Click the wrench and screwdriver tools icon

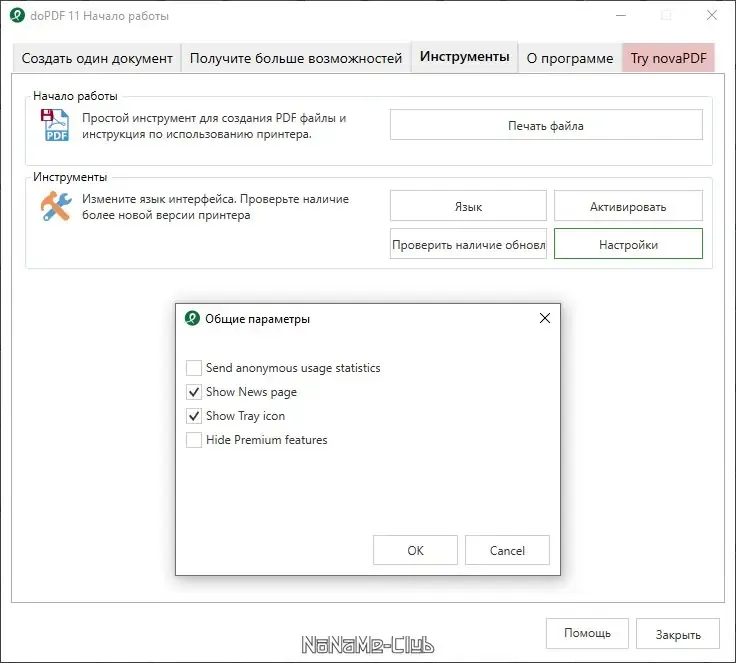55,207
